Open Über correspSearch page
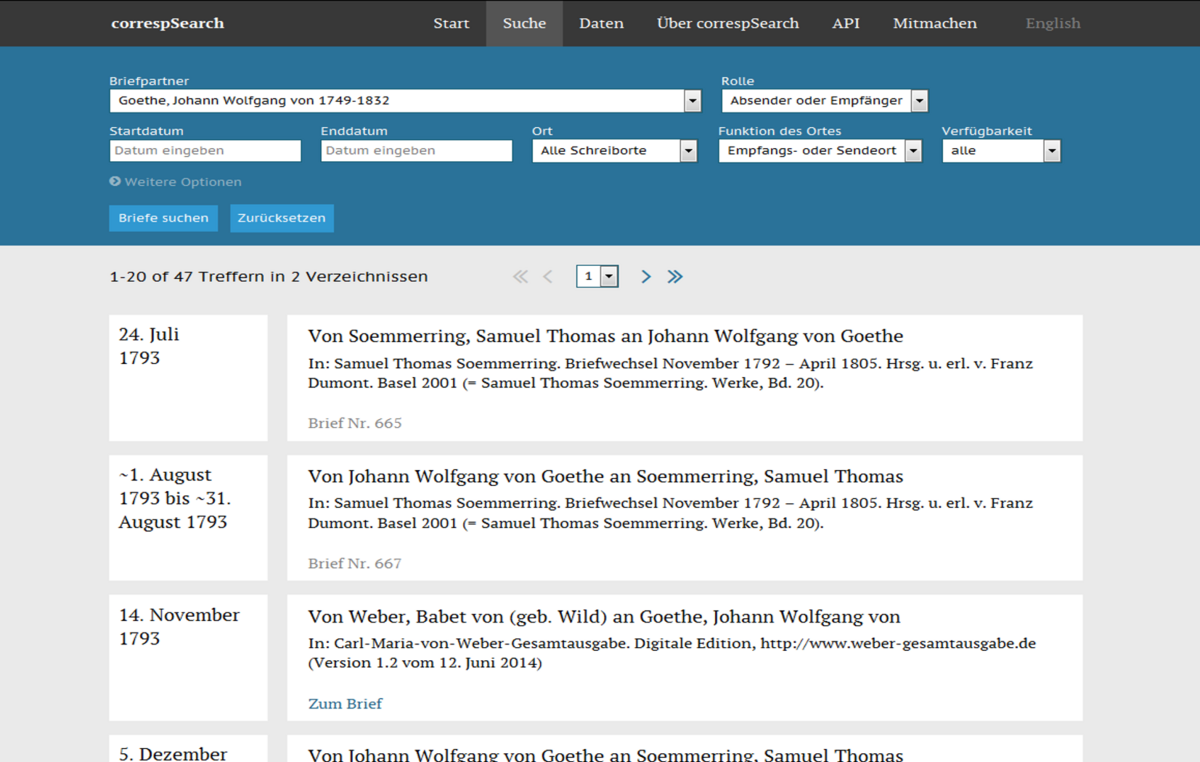The image size is (1200, 762). (728, 23)
